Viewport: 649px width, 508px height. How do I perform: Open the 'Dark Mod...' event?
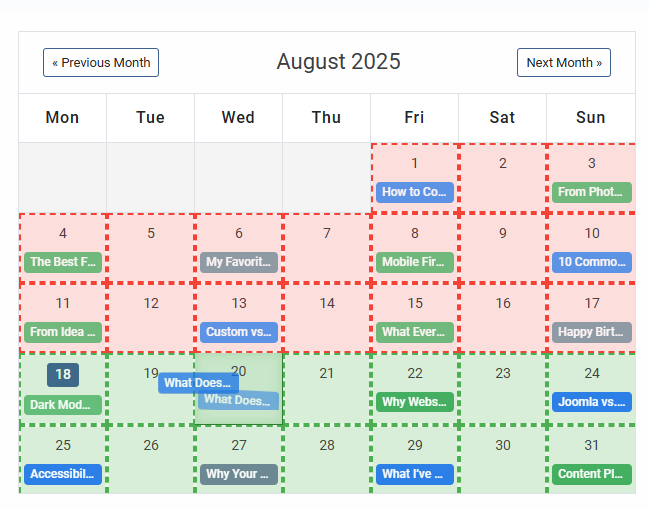coord(63,405)
